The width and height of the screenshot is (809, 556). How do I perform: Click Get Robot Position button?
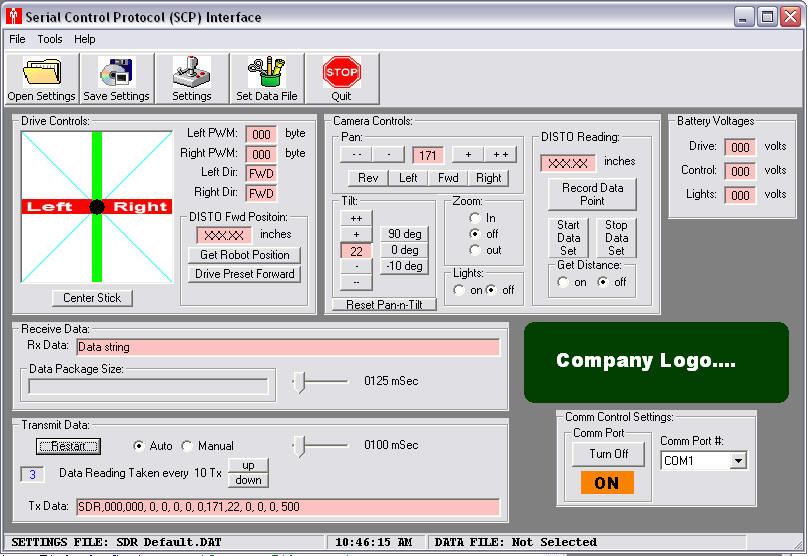tap(245, 255)
